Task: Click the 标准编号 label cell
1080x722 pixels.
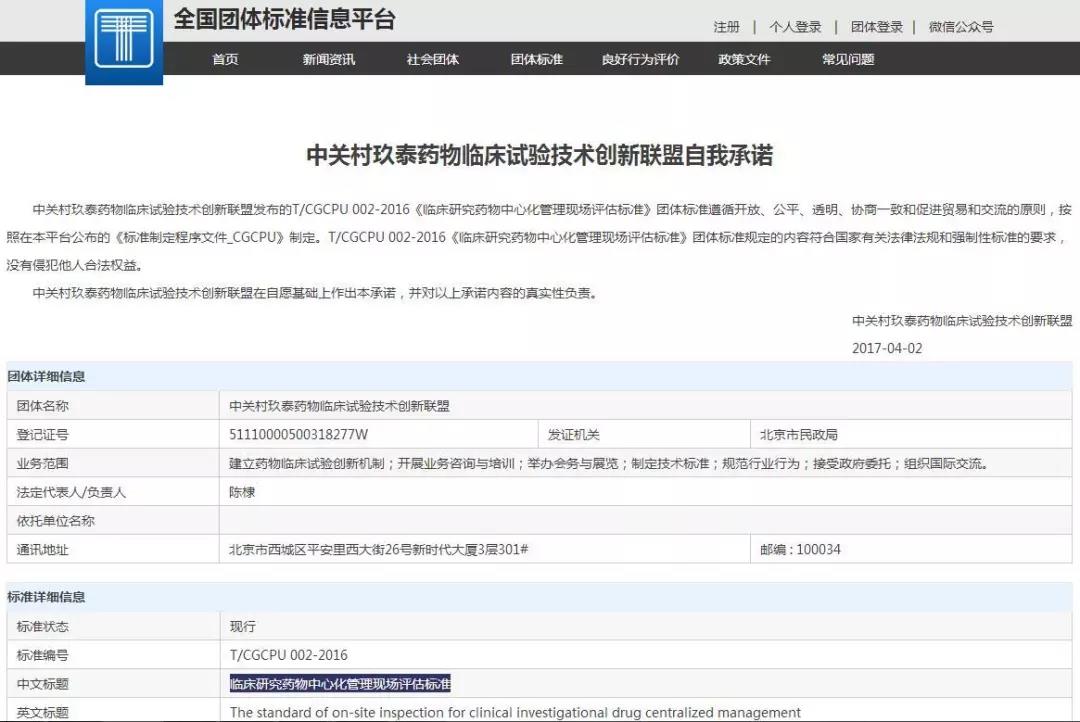Action: point(113,655)
